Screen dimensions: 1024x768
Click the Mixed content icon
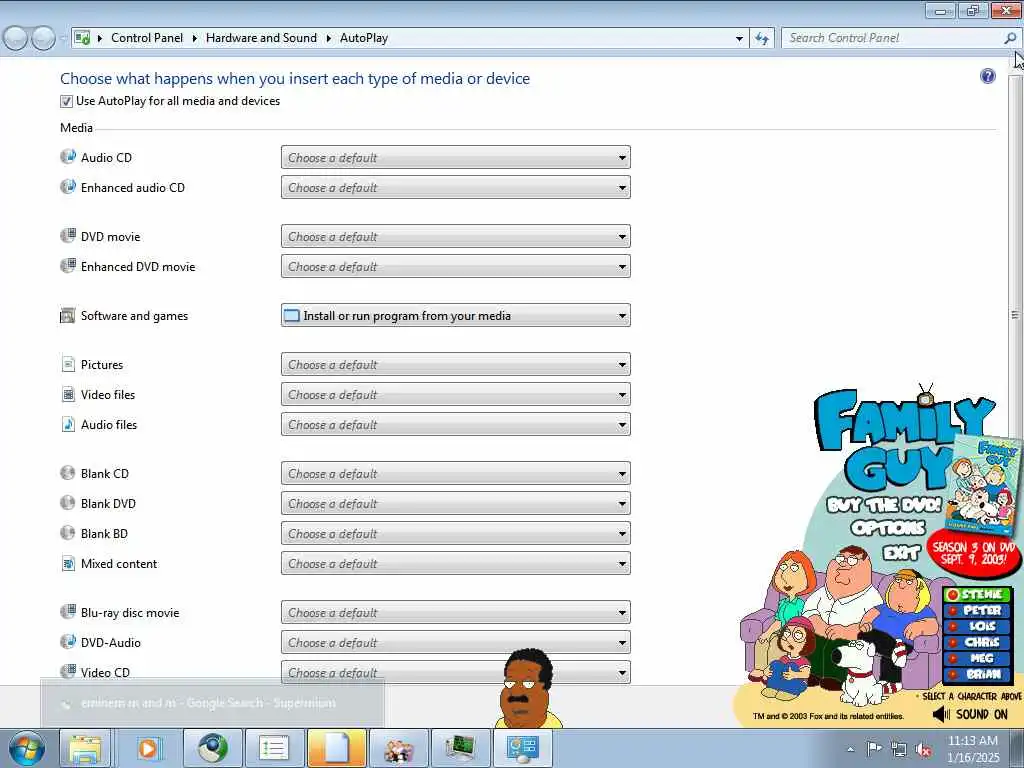click(68, 563)
